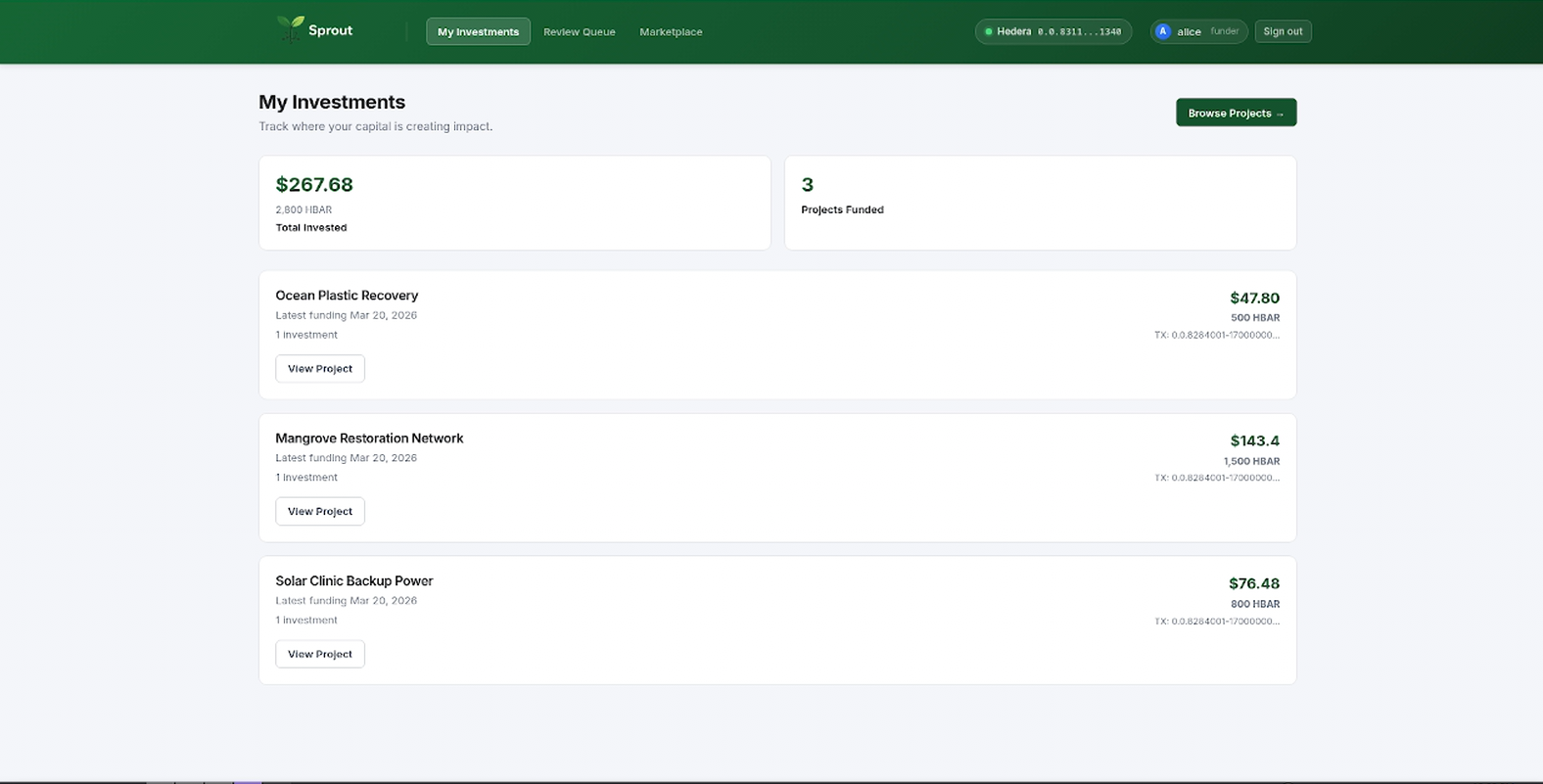Click the 500 HBAR value

click(1255, 317)
